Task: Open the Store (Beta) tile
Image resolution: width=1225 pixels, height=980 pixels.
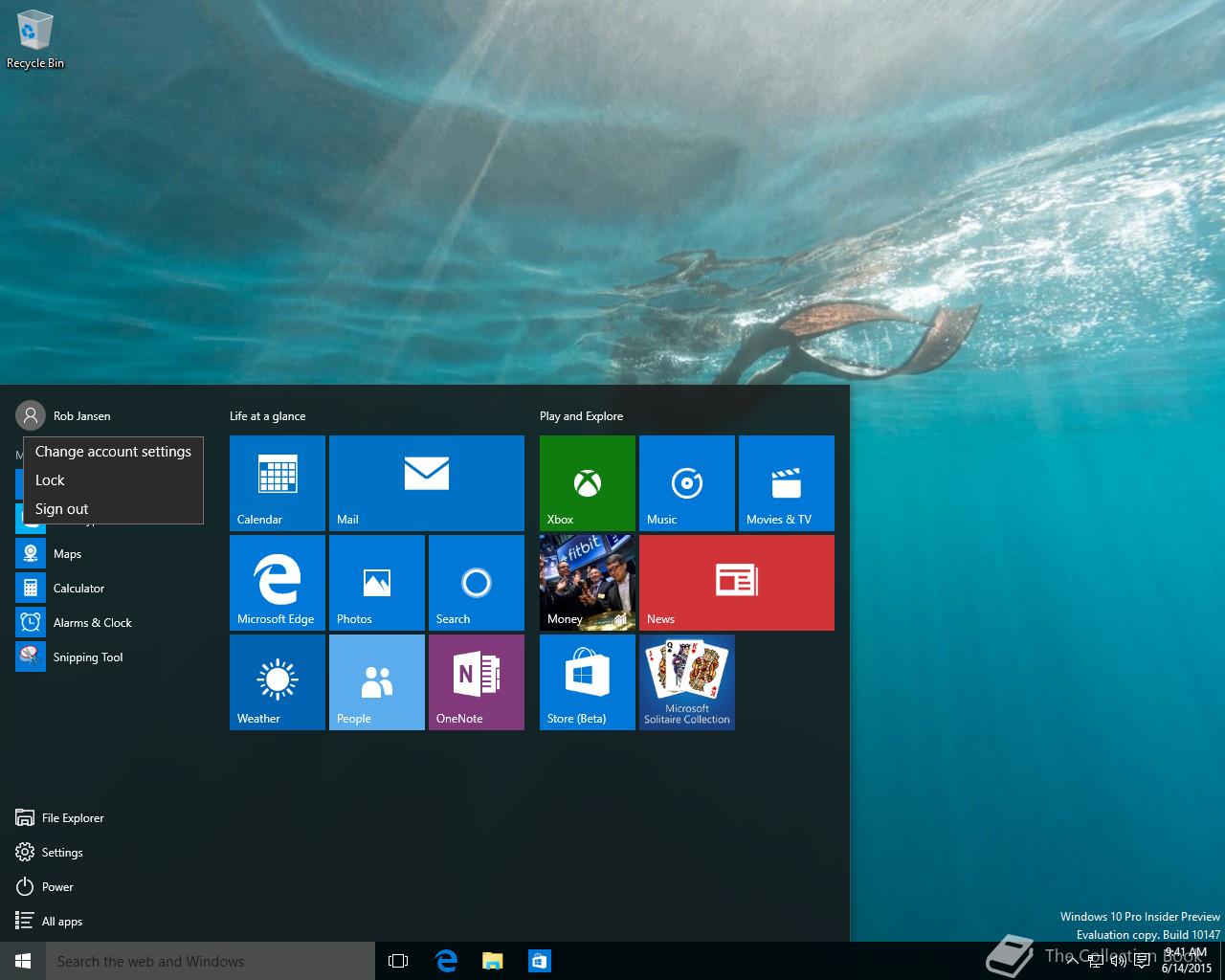Action: coord(587,681)
